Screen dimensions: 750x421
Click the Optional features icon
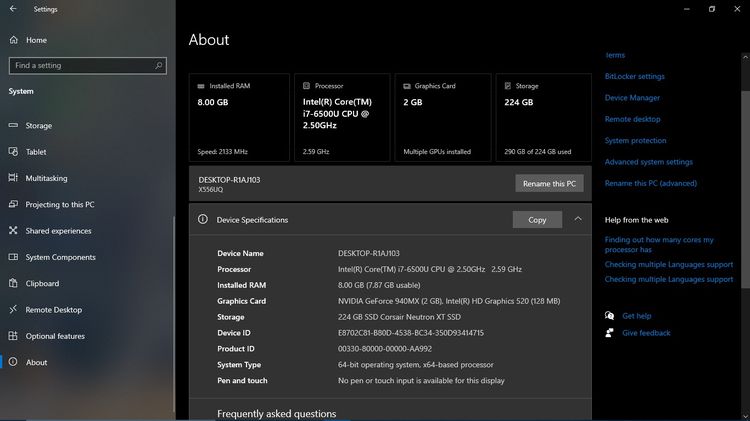13,335
